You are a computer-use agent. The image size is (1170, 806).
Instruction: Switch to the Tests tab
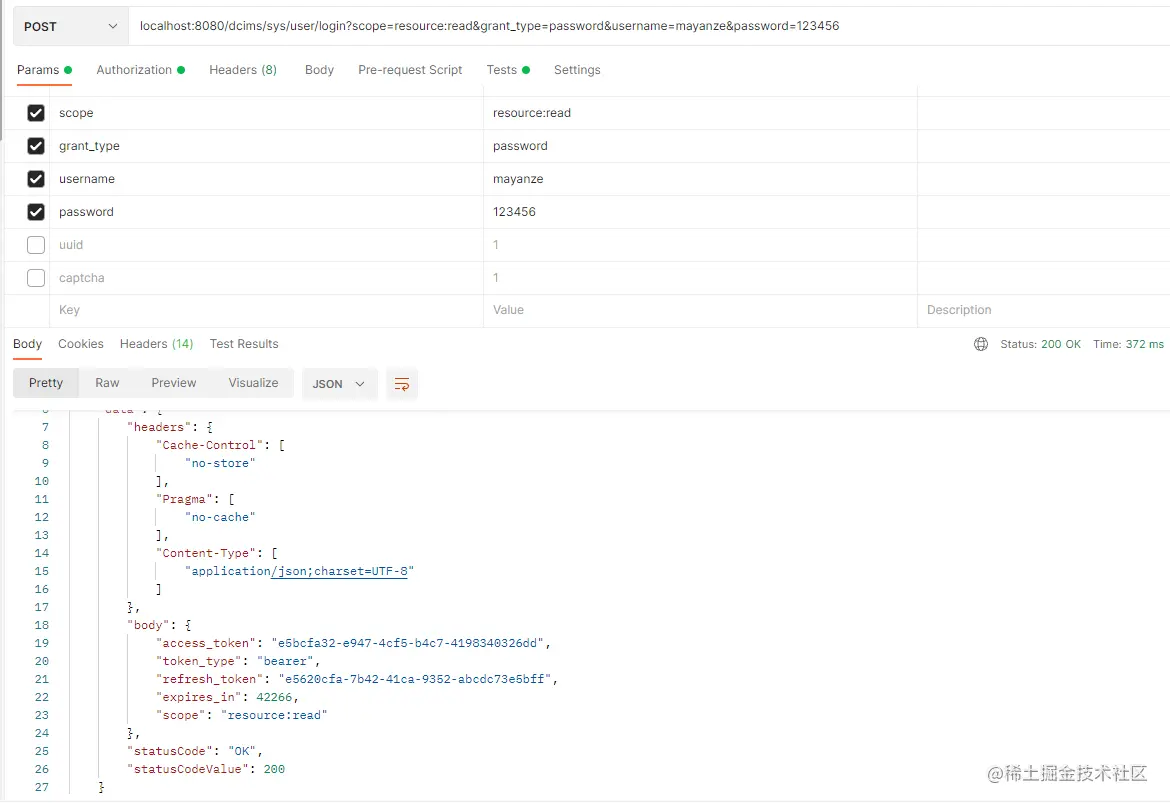(x=502, y=70)
